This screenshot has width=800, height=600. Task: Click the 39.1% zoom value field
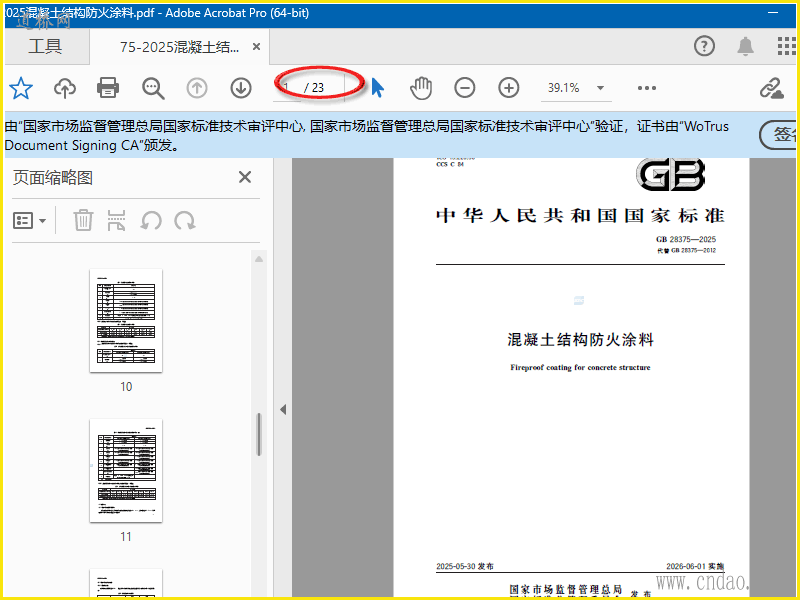pos(563,88)
